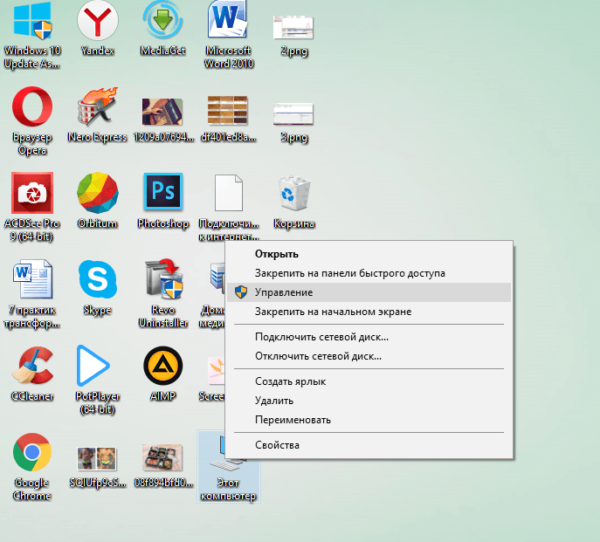Launch the Opera browser icon
Viewport: 600px width, 542px height.
(32, 107)
